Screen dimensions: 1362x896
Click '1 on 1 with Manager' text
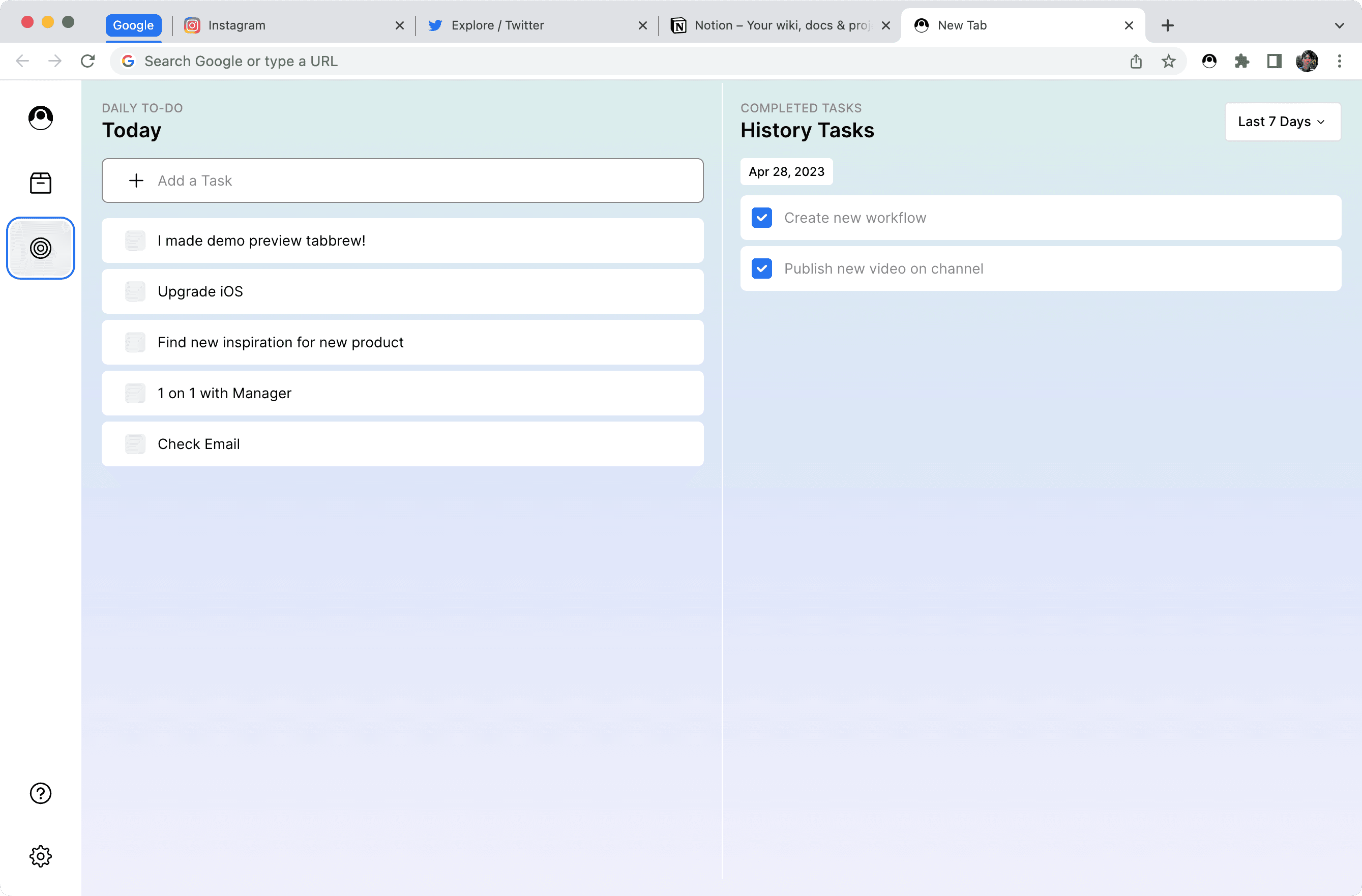pyautogui.click(x=224, y=393)
